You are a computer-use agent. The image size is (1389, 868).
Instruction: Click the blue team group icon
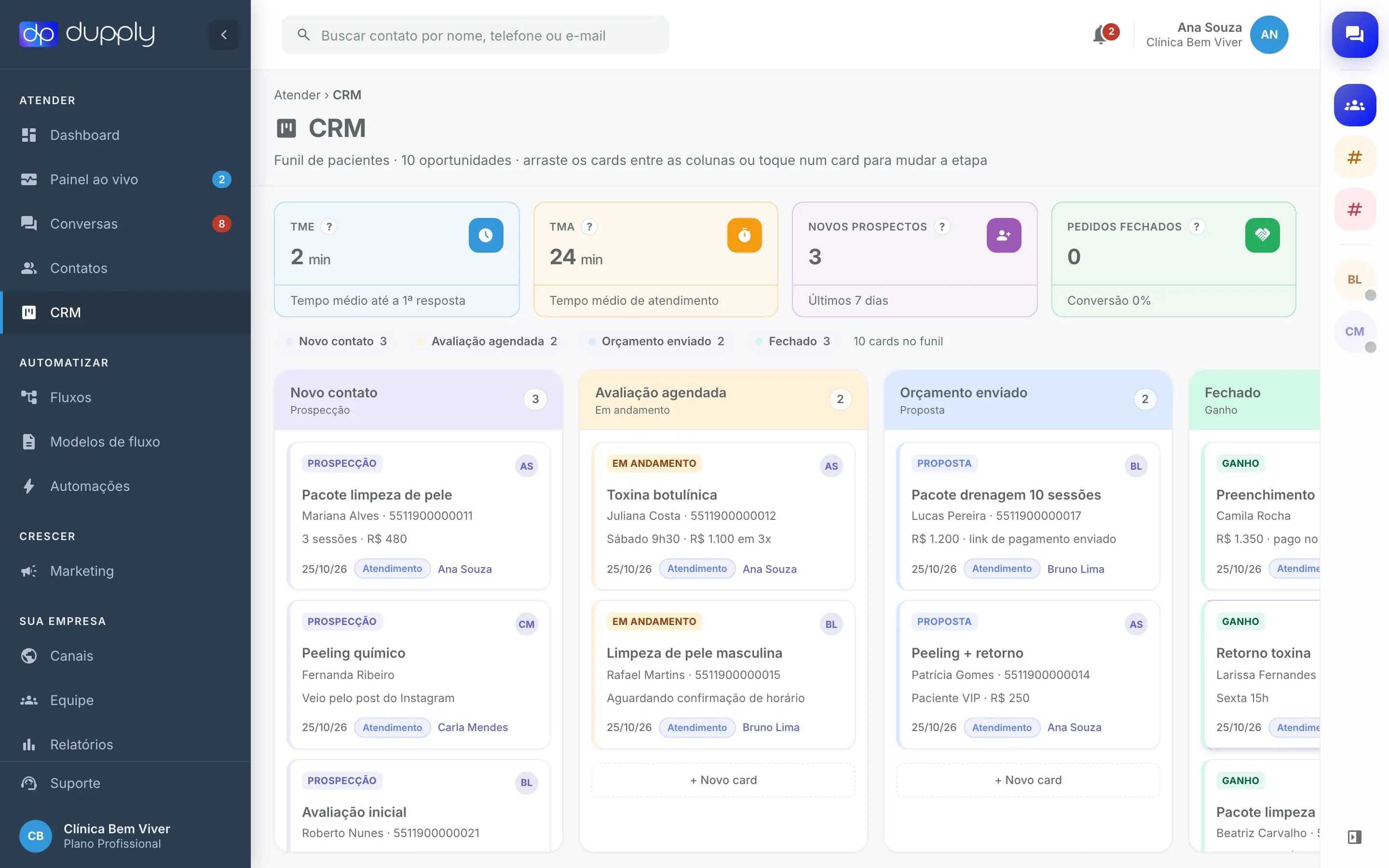tap(1355, 105)
